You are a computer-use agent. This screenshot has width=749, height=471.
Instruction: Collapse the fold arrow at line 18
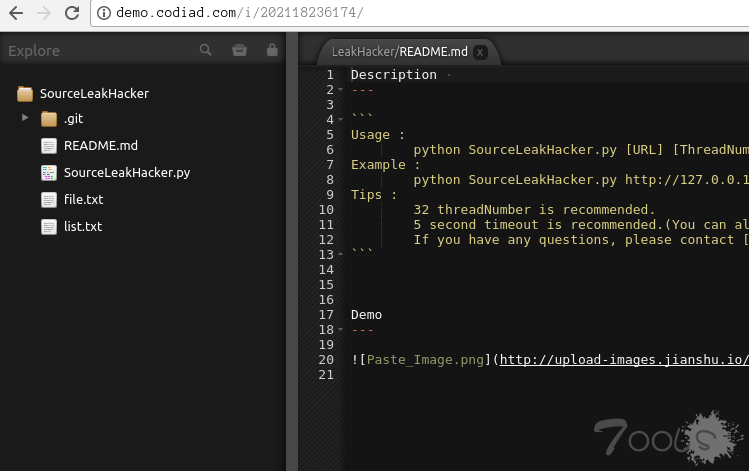(x=341, y=330)
